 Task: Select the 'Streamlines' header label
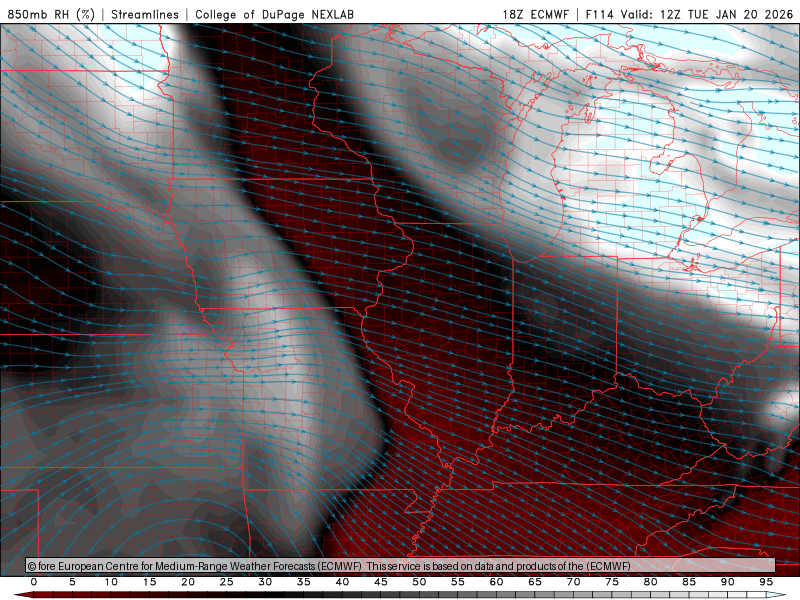pyautogui.click(x=145, y=14)
